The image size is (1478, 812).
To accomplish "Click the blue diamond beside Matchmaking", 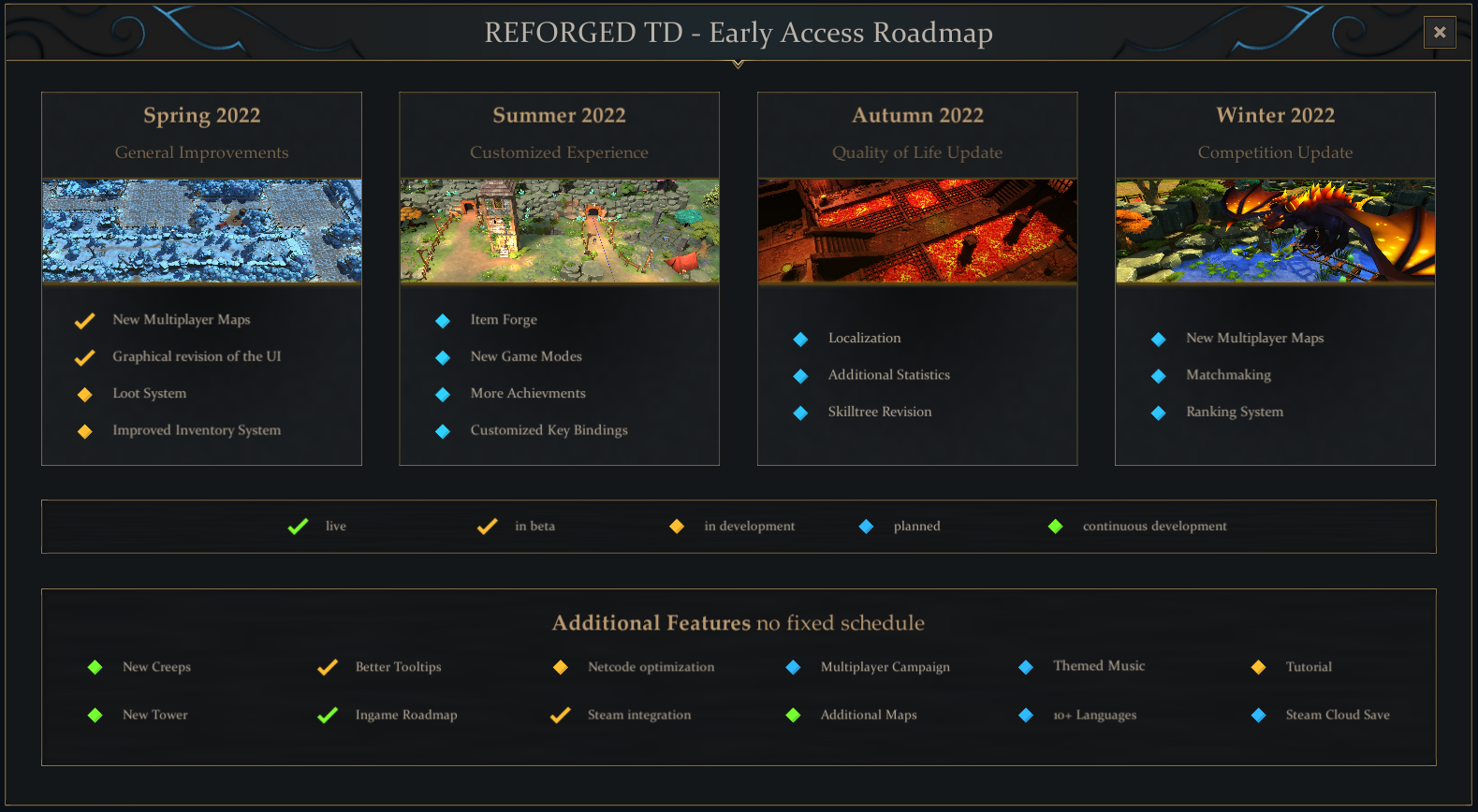I will (x=1159, y=376).
